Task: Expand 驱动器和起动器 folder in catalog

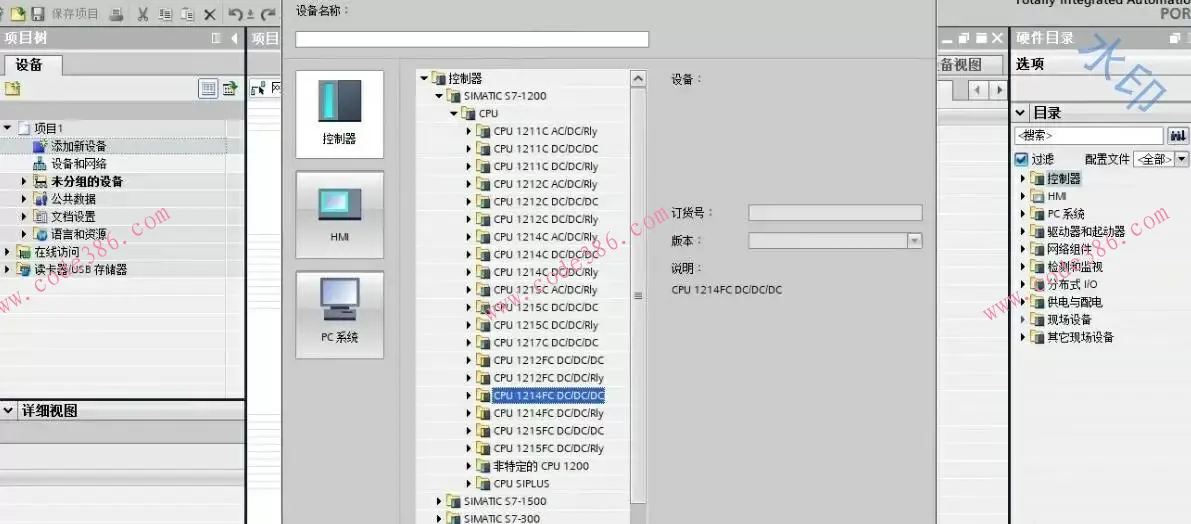Action: click(1022, 232)
